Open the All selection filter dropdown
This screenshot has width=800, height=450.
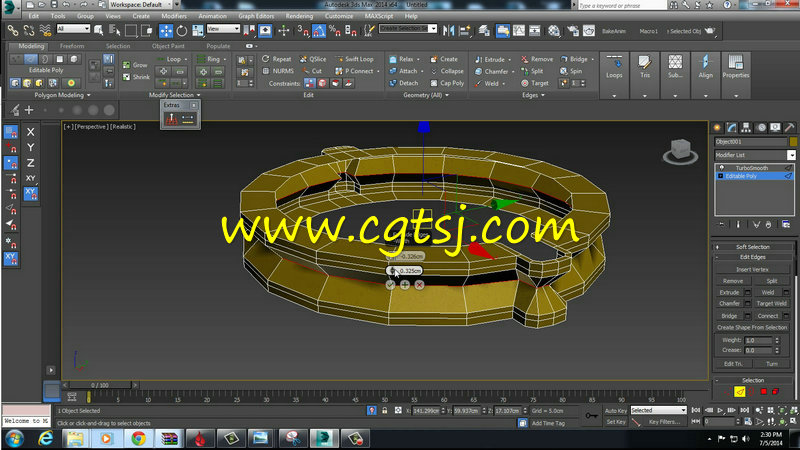(73, 29)
